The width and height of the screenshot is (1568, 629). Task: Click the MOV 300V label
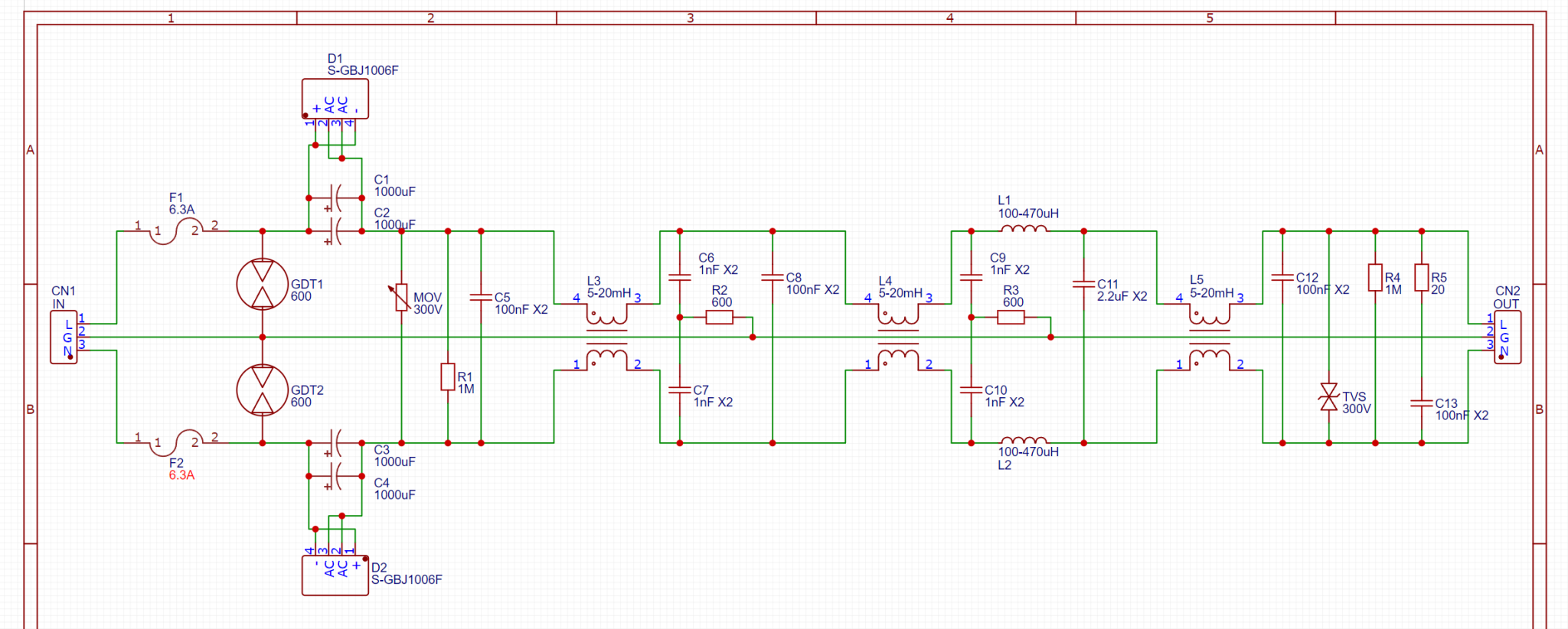[x=428, y=304]
